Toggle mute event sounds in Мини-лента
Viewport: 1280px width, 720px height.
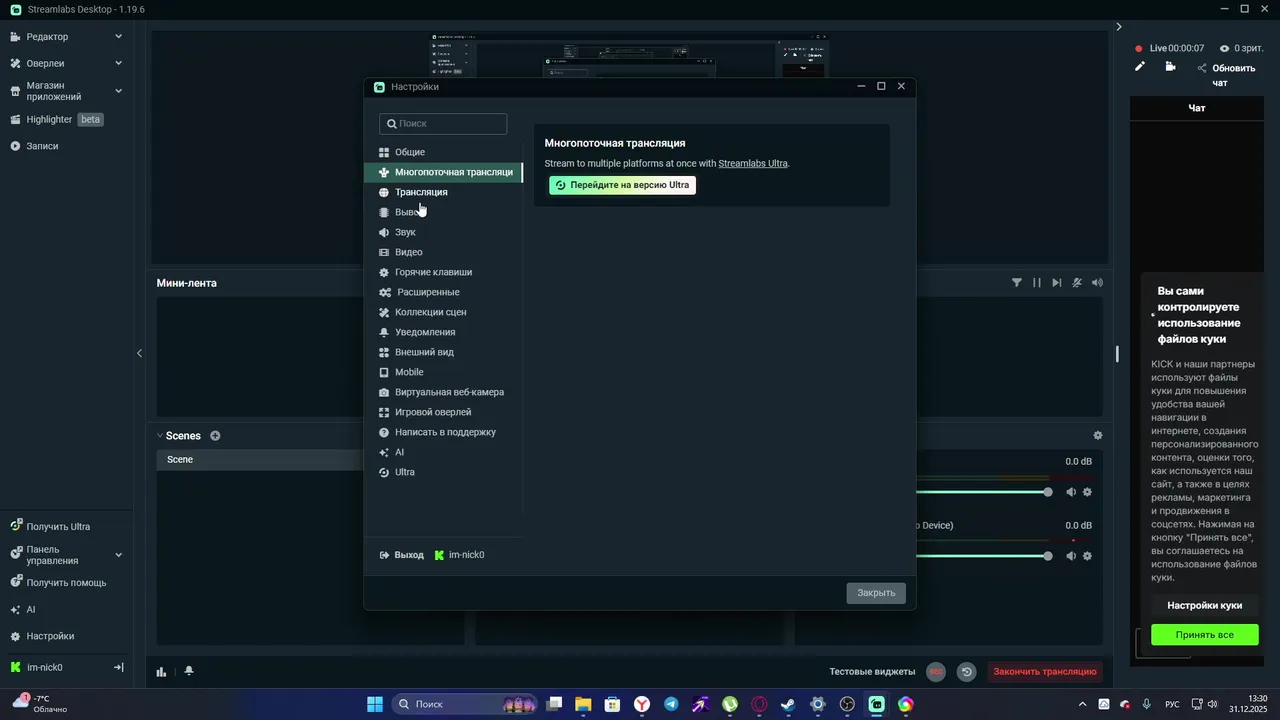click(x=1077, y=283)
